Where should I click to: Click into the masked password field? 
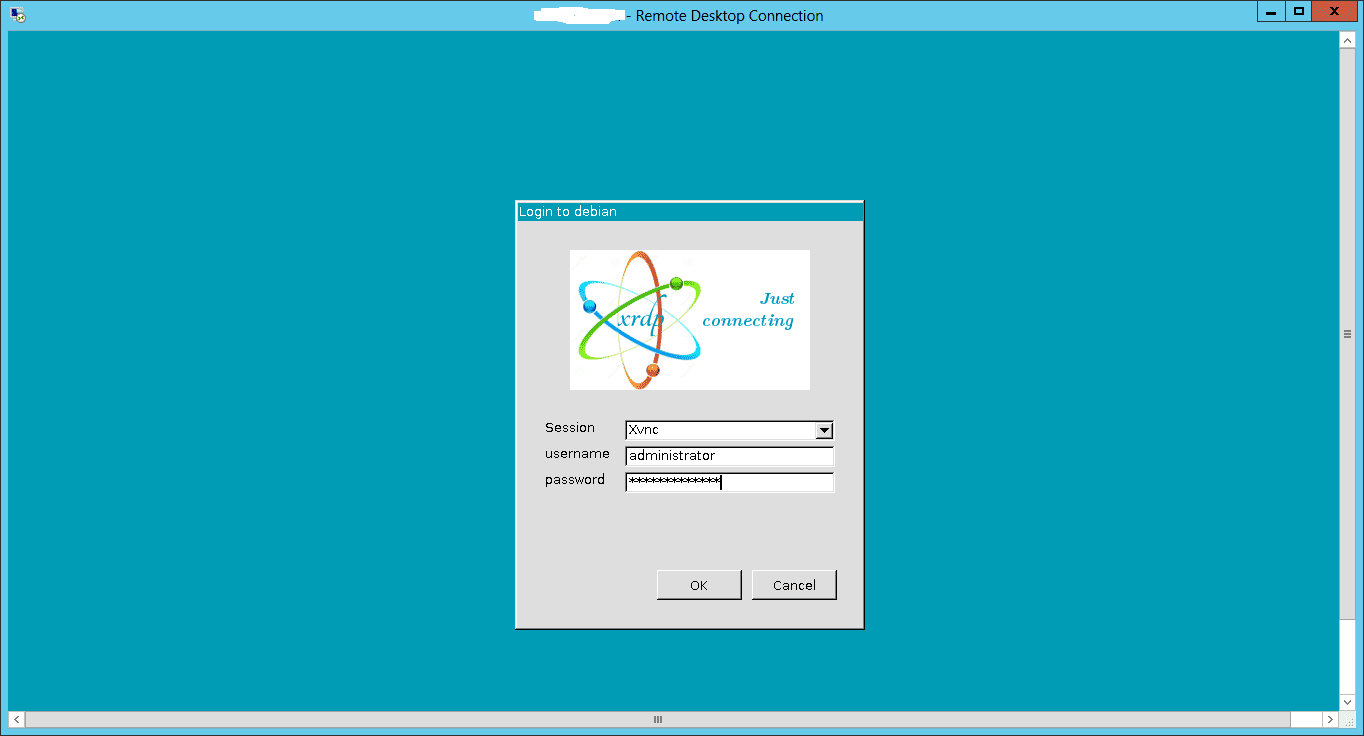729,482
